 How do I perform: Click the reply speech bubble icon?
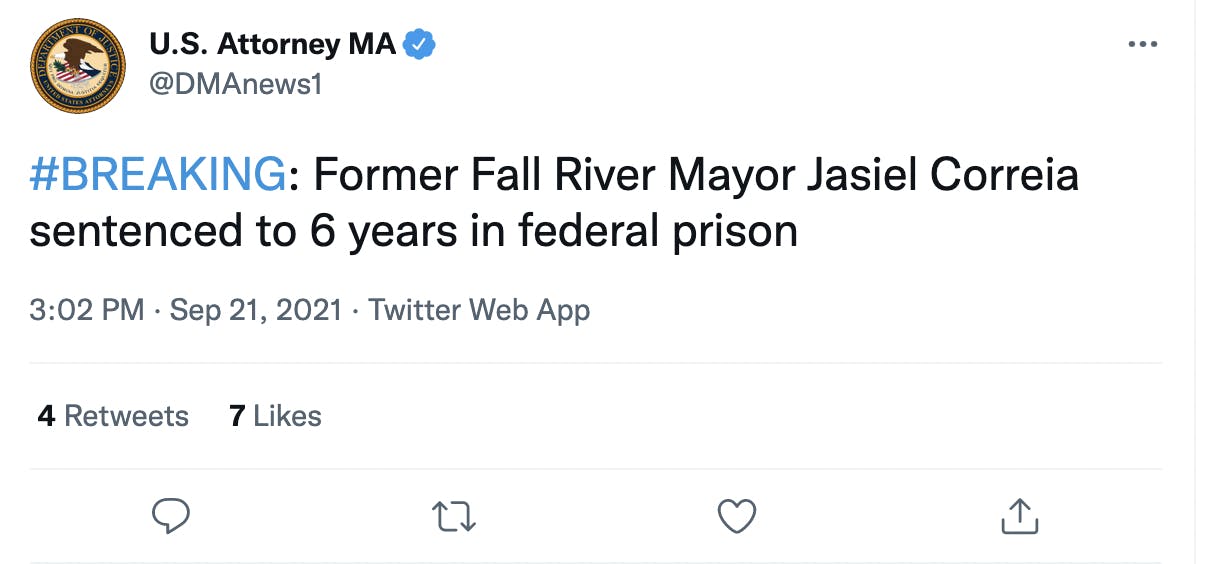170,516
